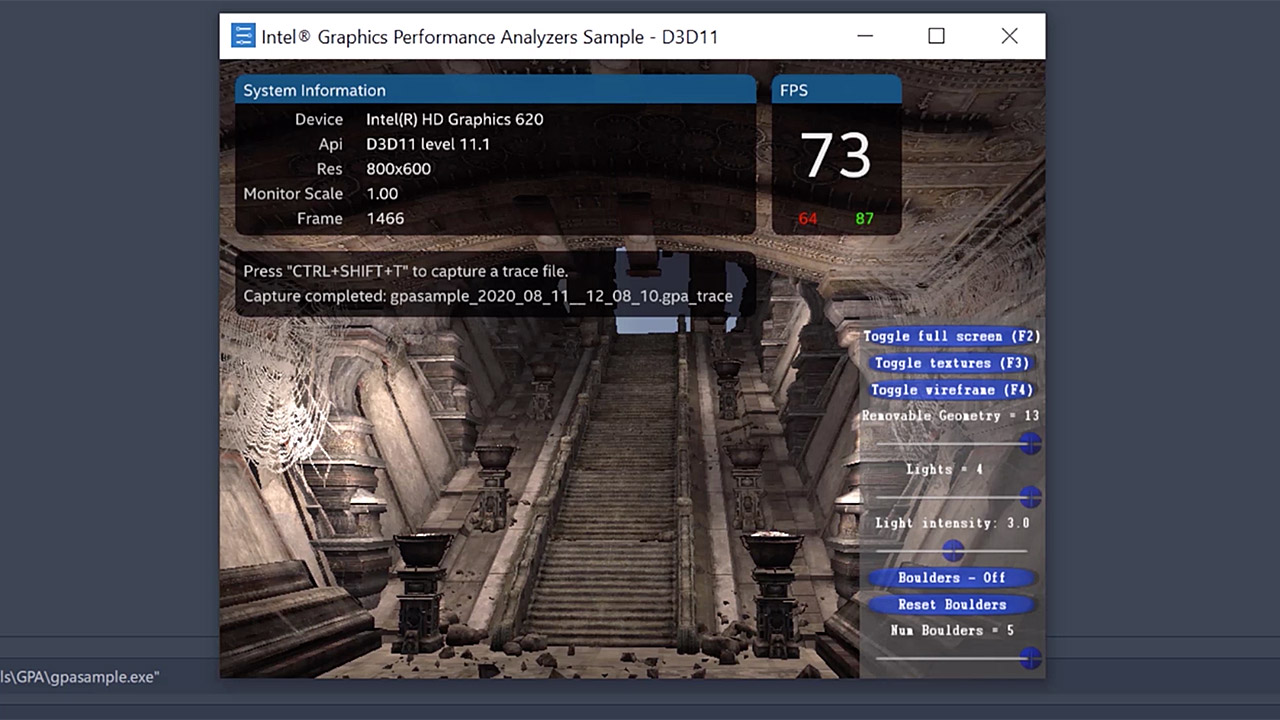Click the Light intensity slider handle
Viewport: 1280px width, 720px height.
click(x=952, y=551)
